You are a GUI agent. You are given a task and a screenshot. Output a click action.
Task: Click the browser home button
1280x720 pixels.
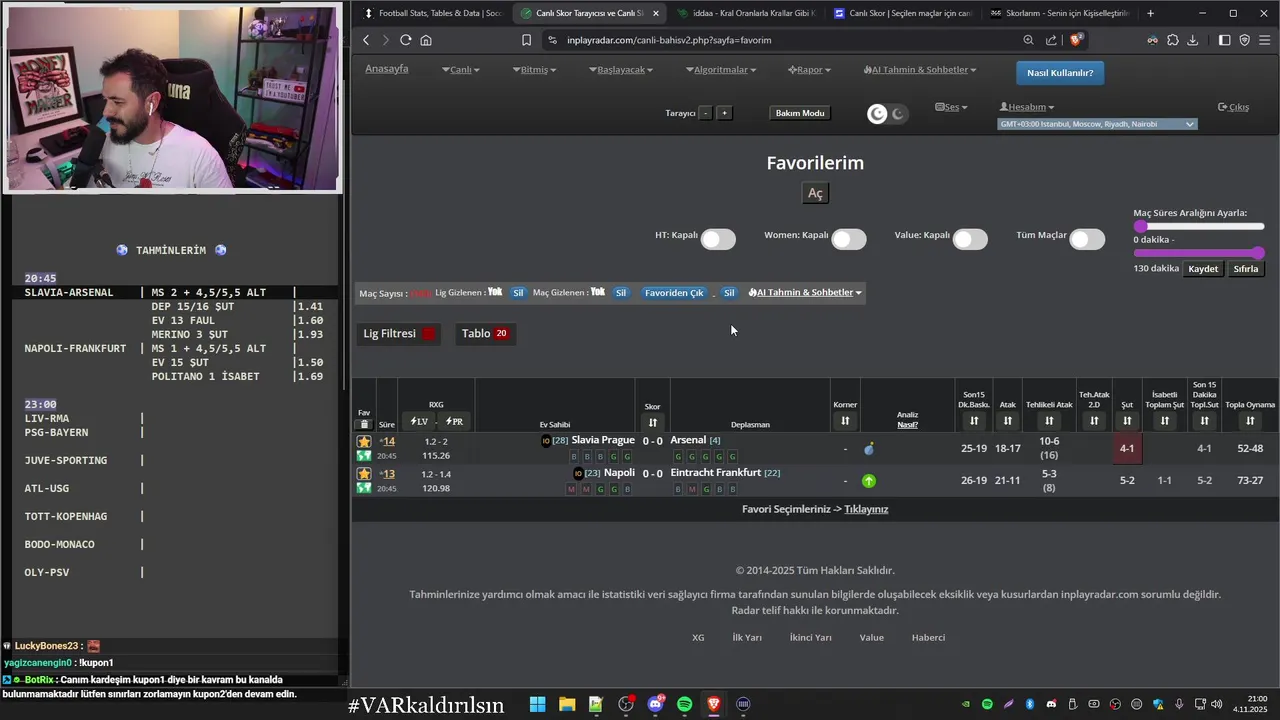426,40
